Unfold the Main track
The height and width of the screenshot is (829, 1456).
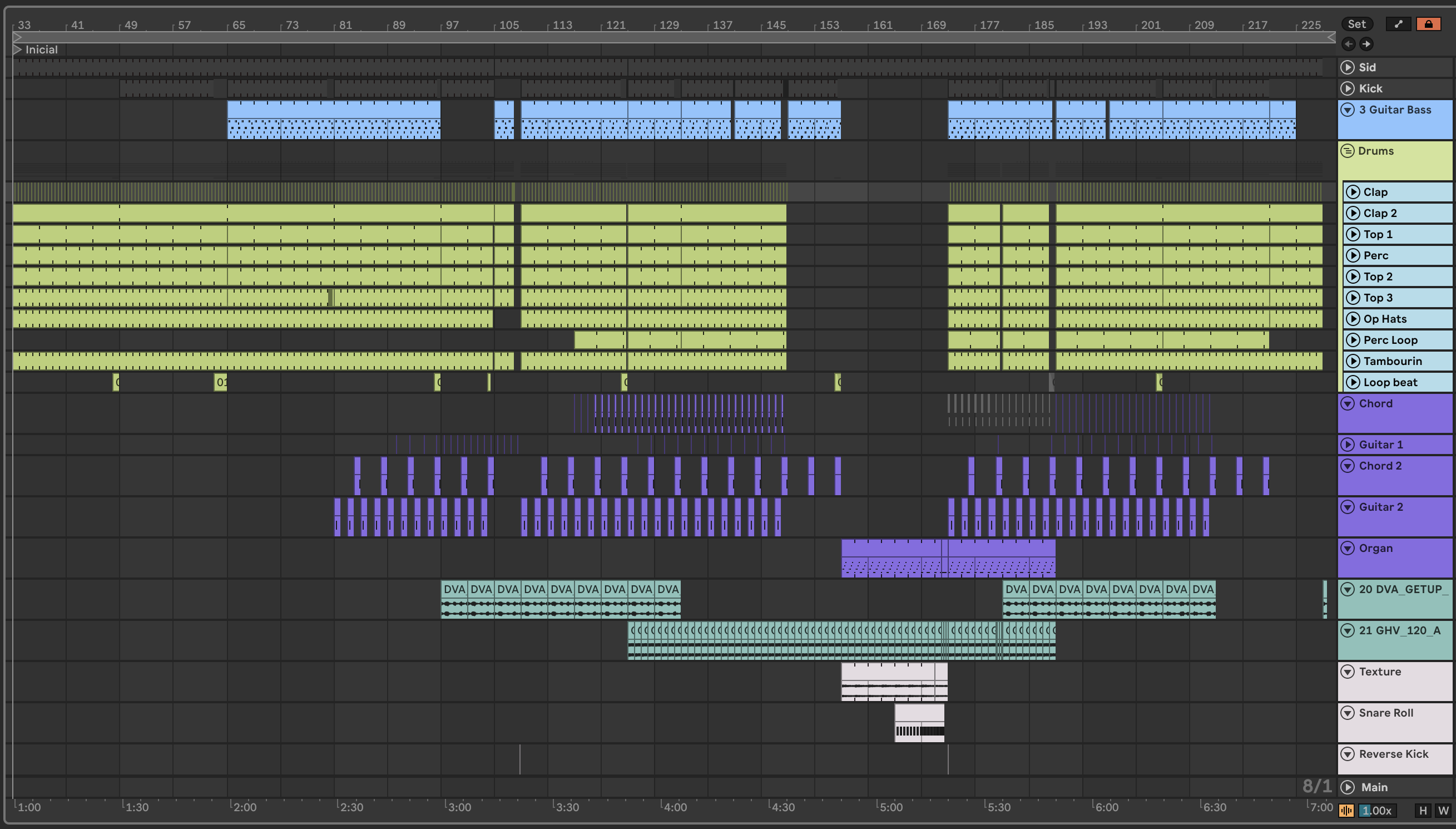click(1348, 787)
